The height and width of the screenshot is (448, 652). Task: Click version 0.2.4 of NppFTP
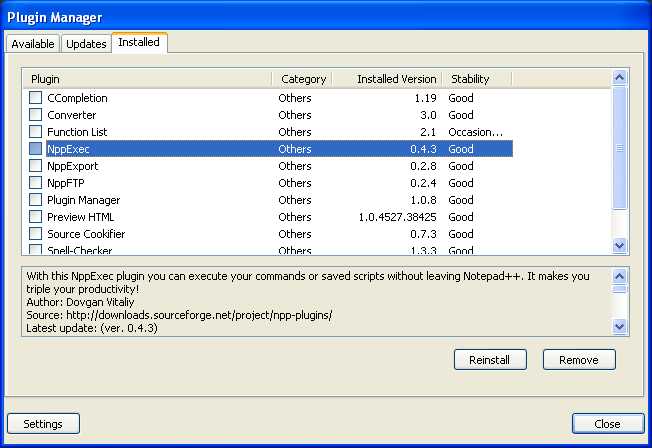tap(423, 183)
